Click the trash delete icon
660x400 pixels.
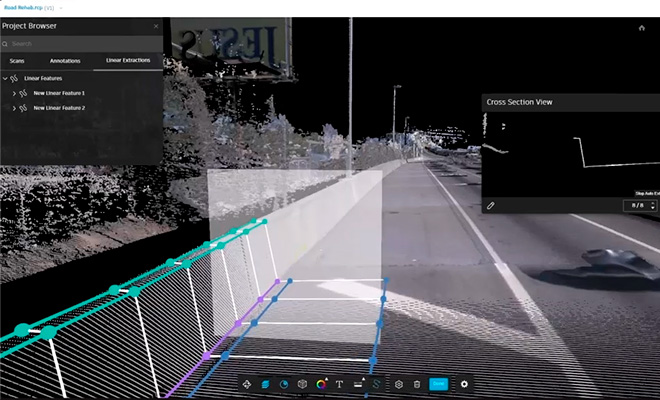click(416, 384)
